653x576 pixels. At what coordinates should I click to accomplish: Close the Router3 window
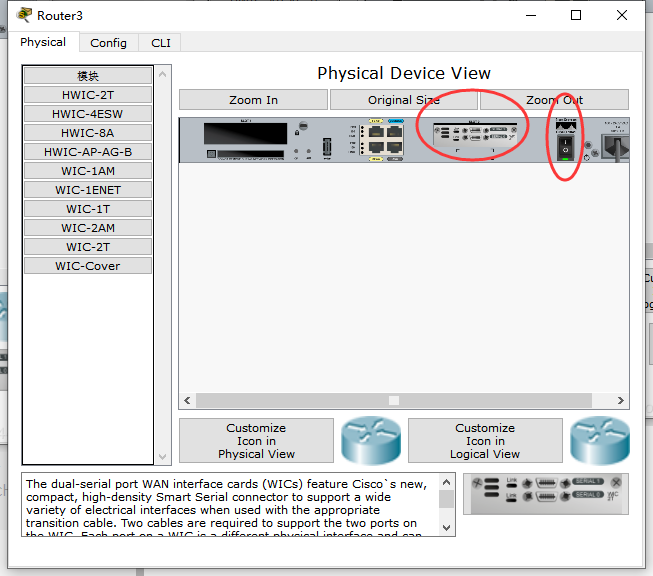[x=622, y=15]
